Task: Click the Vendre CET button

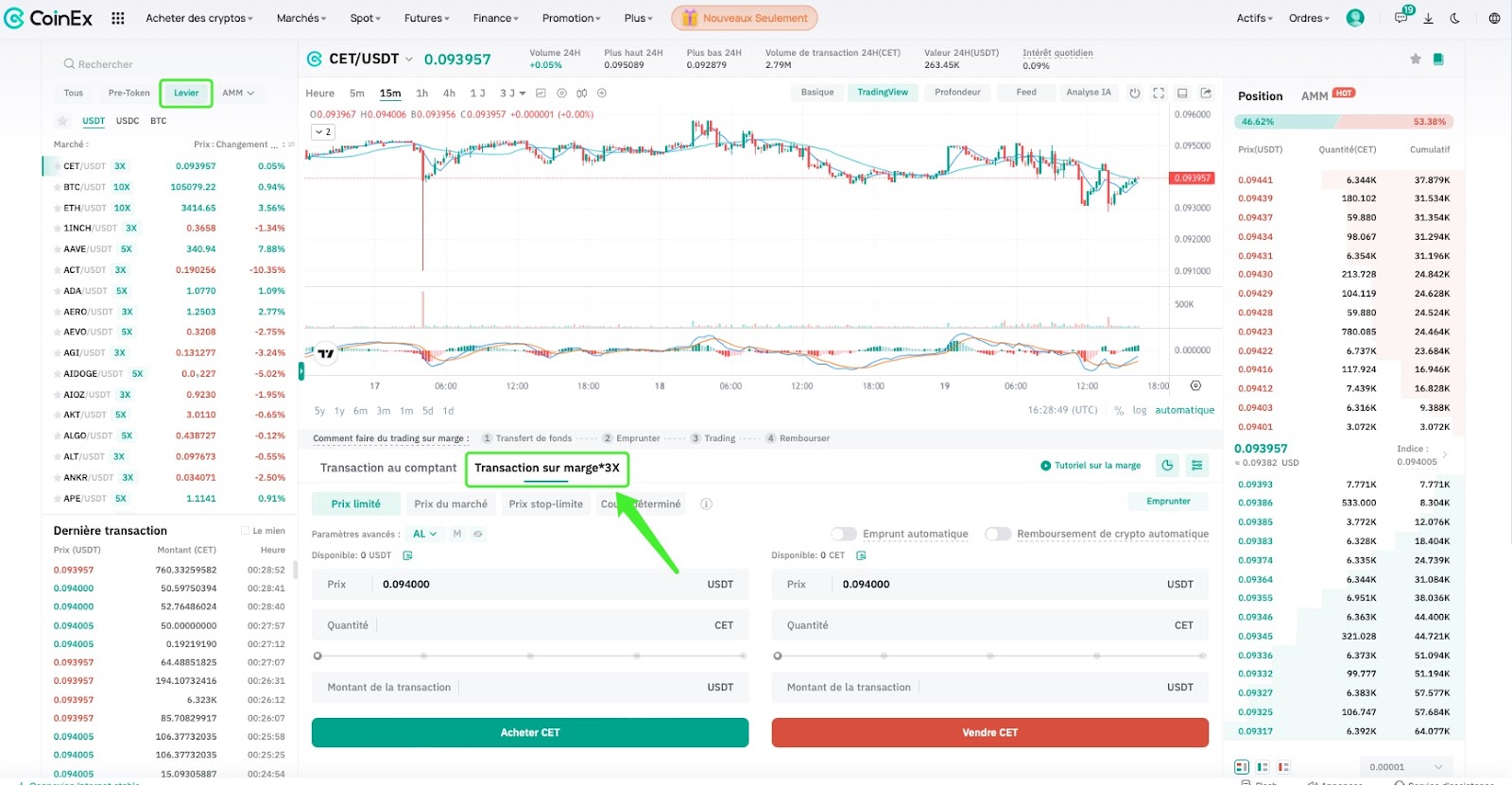Action: tap(990, 732)
